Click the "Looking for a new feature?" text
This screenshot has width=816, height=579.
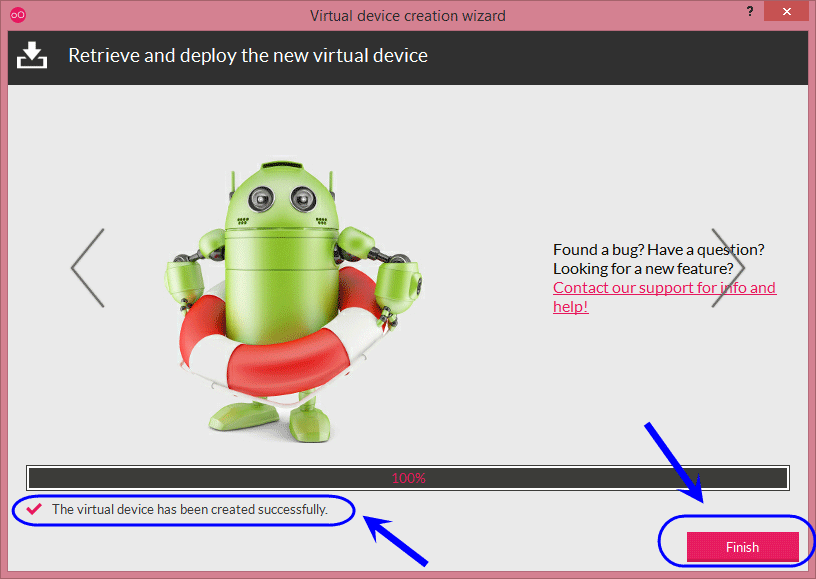[643, 269]
